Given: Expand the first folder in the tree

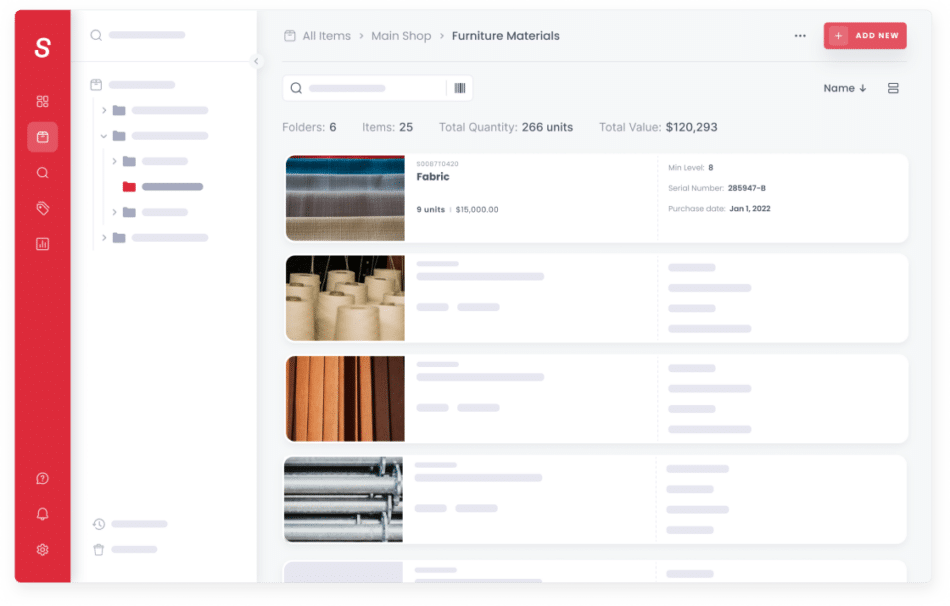Looking at the screenshot, I should (x=104, y=110).
